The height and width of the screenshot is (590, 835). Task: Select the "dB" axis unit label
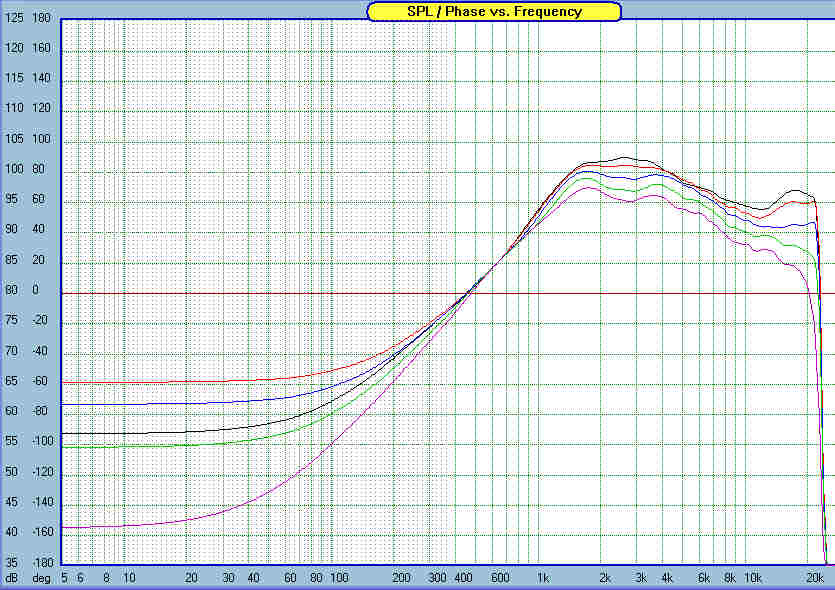pos(11,578)
